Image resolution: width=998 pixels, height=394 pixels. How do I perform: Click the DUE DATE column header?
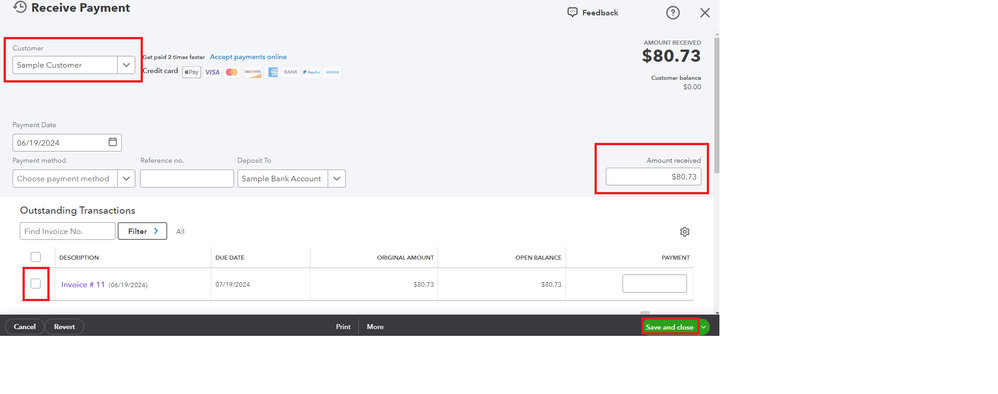click(x=230, y=258)
